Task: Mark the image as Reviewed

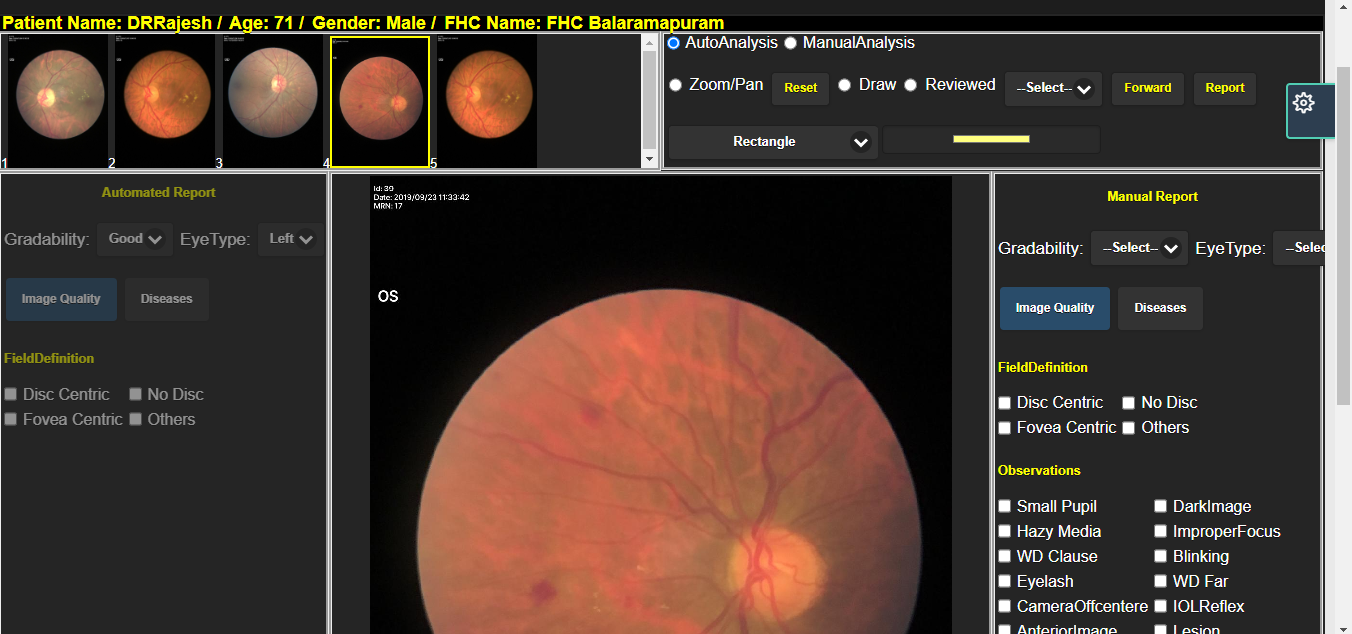Action: pos(911,85)
